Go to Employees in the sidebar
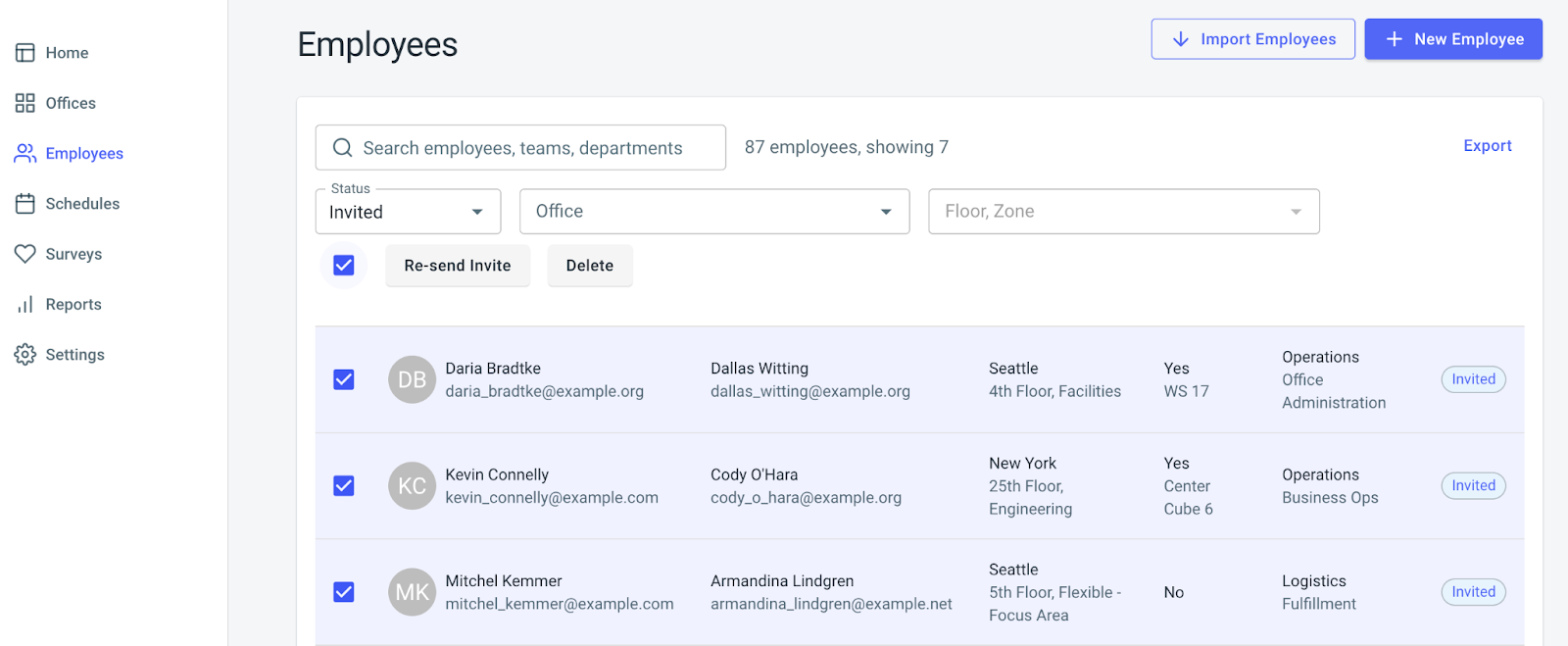The image size is (1568, 646). coord(84,154)
